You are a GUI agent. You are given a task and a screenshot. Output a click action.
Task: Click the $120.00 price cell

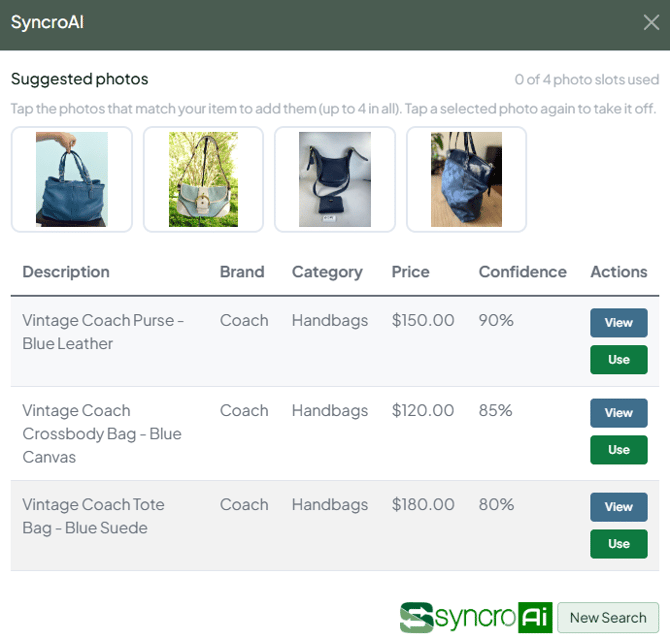coord(423,411)
